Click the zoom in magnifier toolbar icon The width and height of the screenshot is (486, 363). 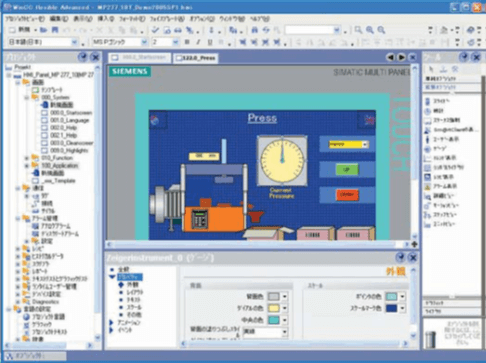pyautogui.click(x=370, y=30)
